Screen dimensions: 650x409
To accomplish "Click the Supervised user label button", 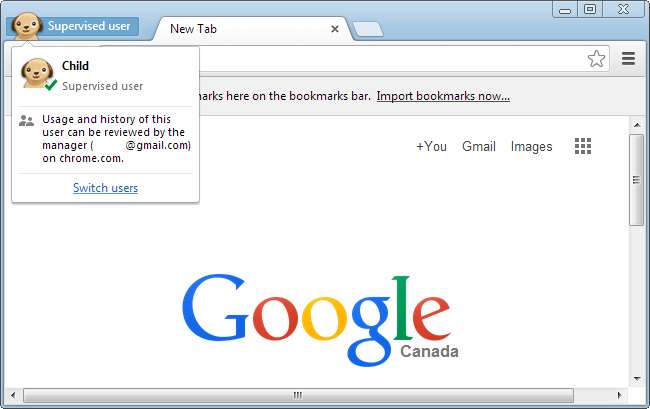I will coord(89,26).
